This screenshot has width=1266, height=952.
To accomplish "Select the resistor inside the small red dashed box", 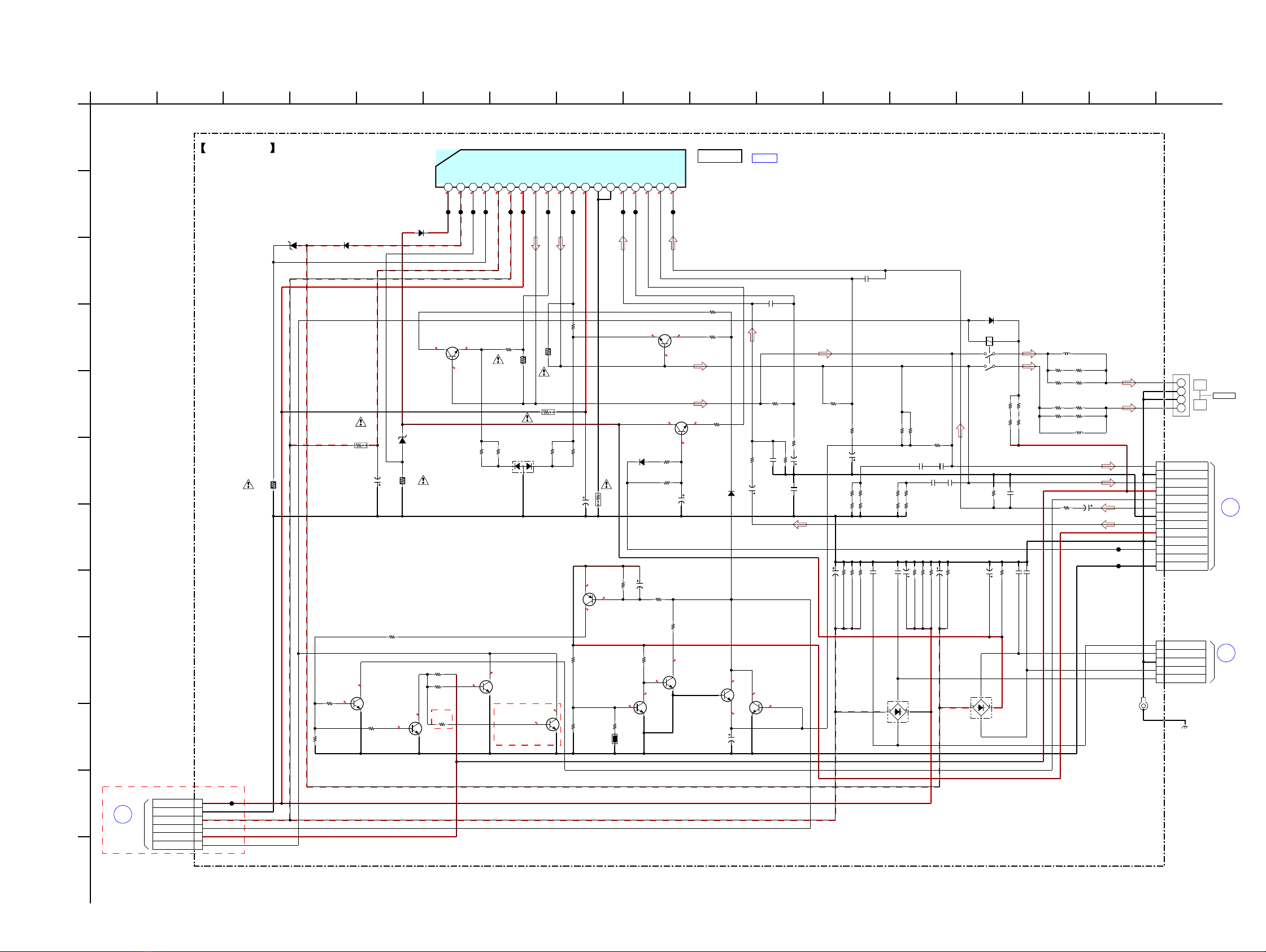I will [442, 724].
